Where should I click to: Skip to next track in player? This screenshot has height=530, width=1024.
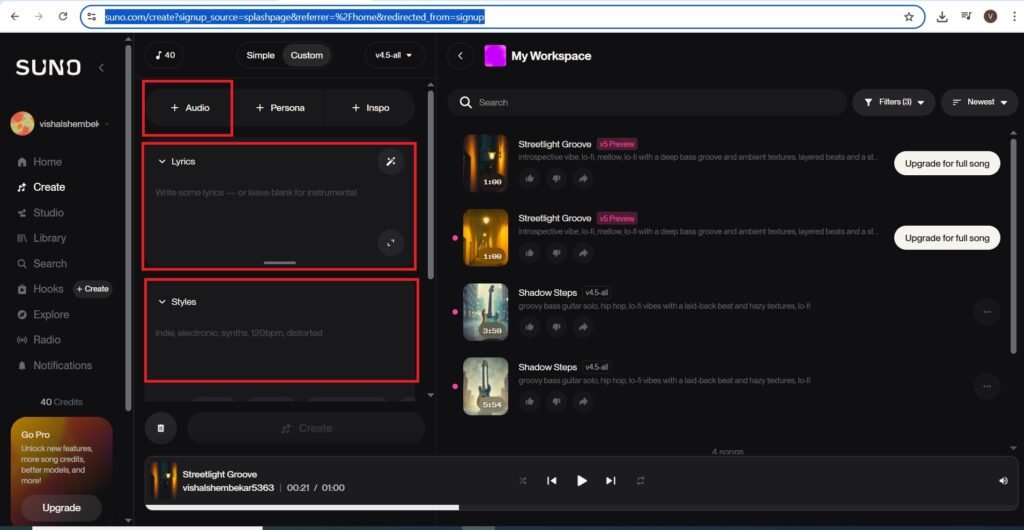coord(611,481)
